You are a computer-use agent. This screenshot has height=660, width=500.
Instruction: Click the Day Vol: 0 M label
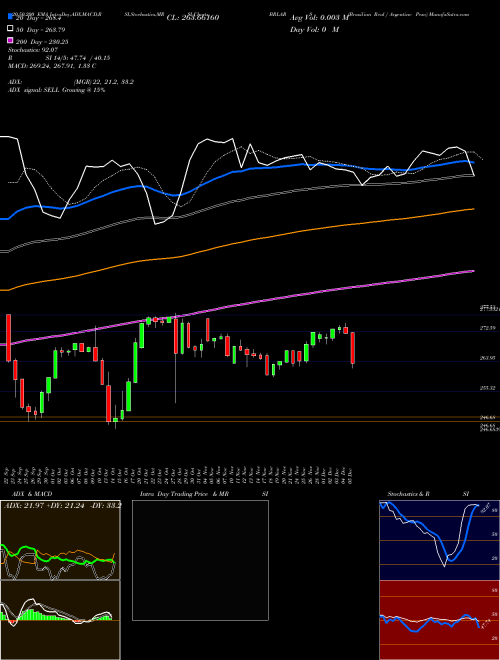314,29
